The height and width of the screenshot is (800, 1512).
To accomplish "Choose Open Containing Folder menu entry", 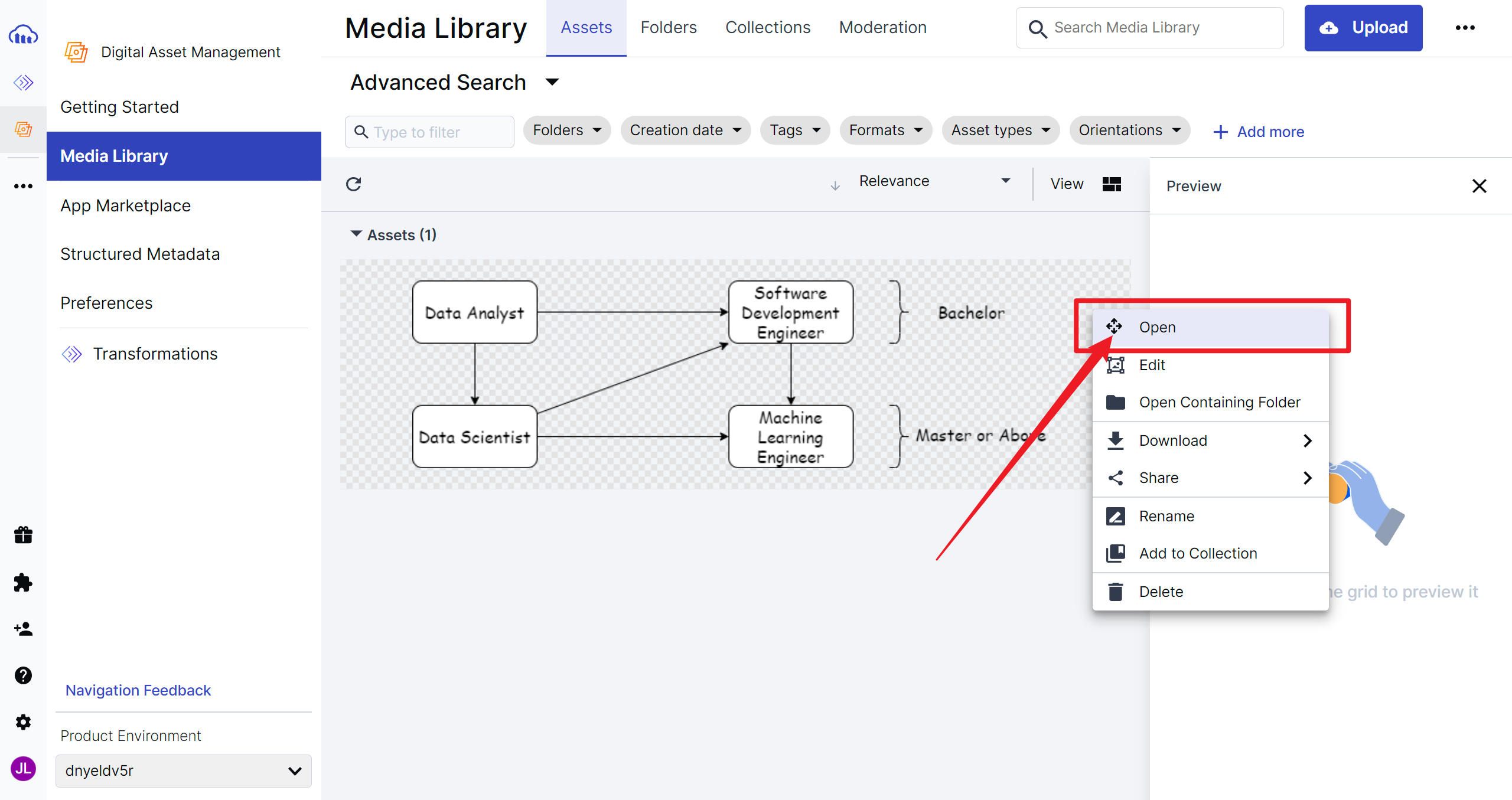I will [1219, 402].
